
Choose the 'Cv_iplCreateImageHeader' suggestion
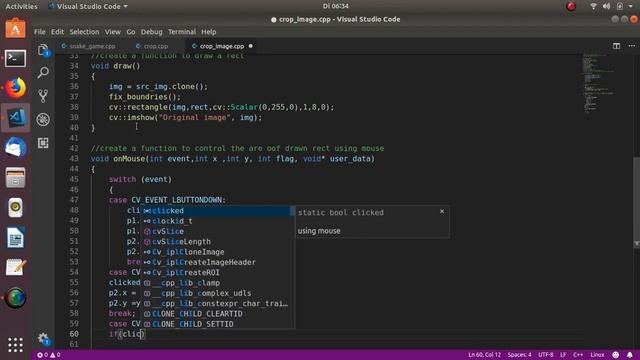tap(217, 262)
